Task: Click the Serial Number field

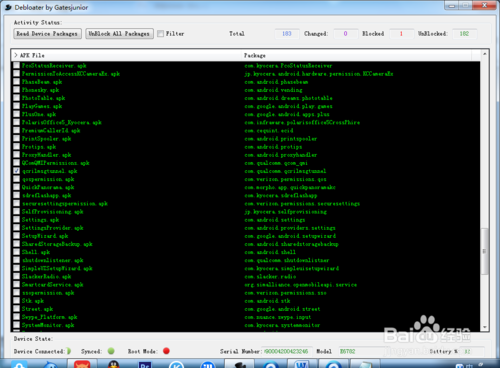Action: [x=287, y=351]
